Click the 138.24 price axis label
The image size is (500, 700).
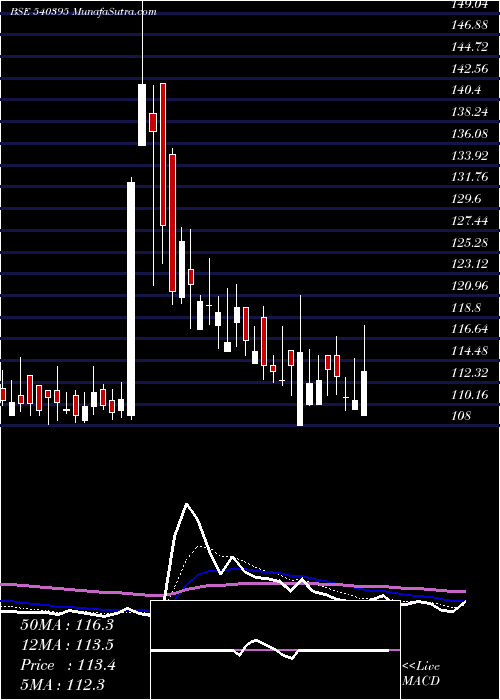(x=470, y=112)
